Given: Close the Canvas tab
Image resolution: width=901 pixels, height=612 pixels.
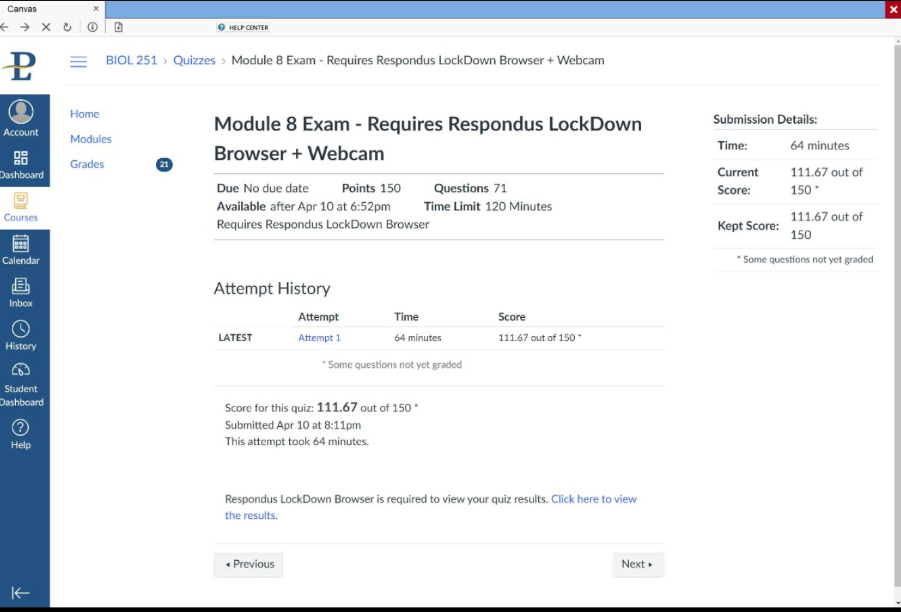Looking at the screenshot, I should pos(96,9).
